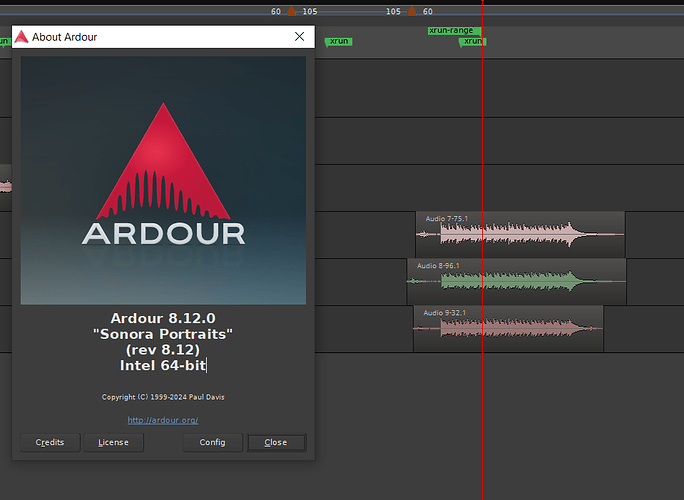Show the License text

pyautogui.click(x=113, y=442)
